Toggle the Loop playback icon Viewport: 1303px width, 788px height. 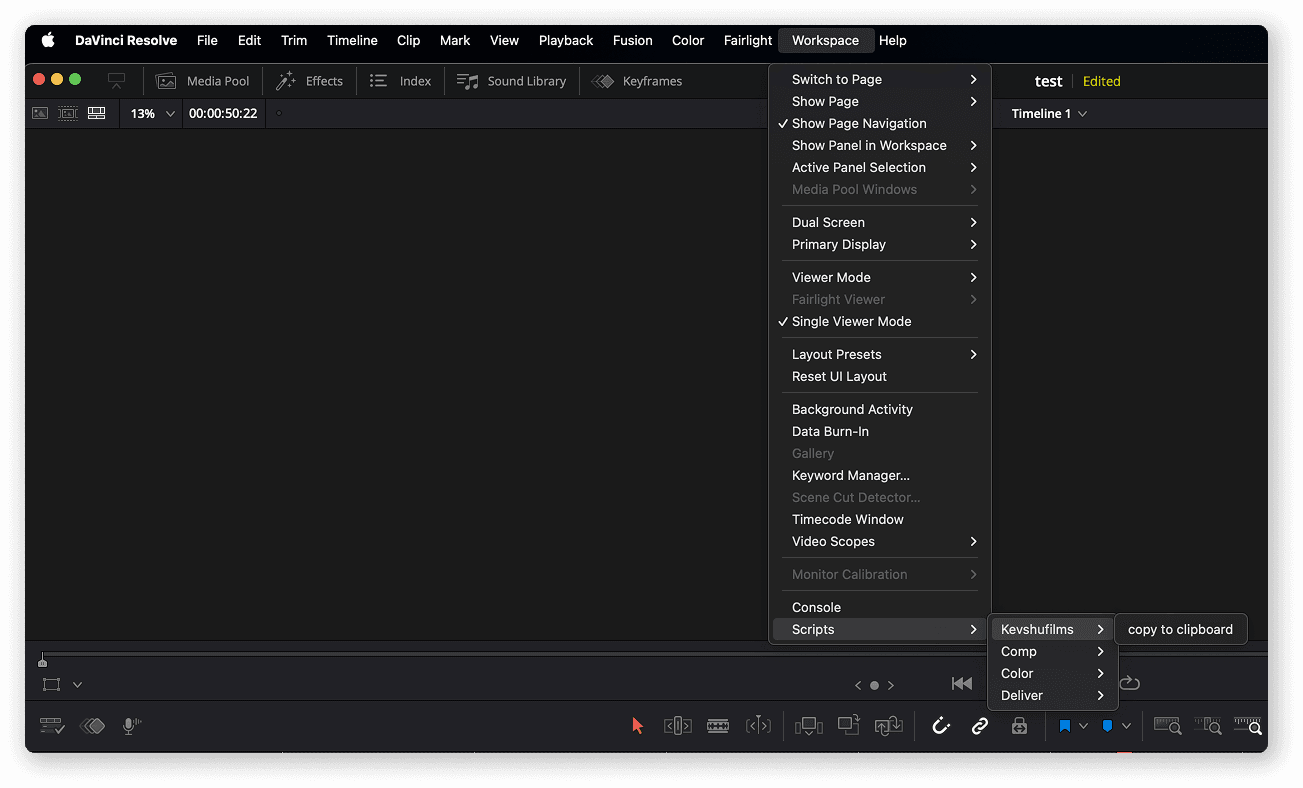tap(1129, 683)
